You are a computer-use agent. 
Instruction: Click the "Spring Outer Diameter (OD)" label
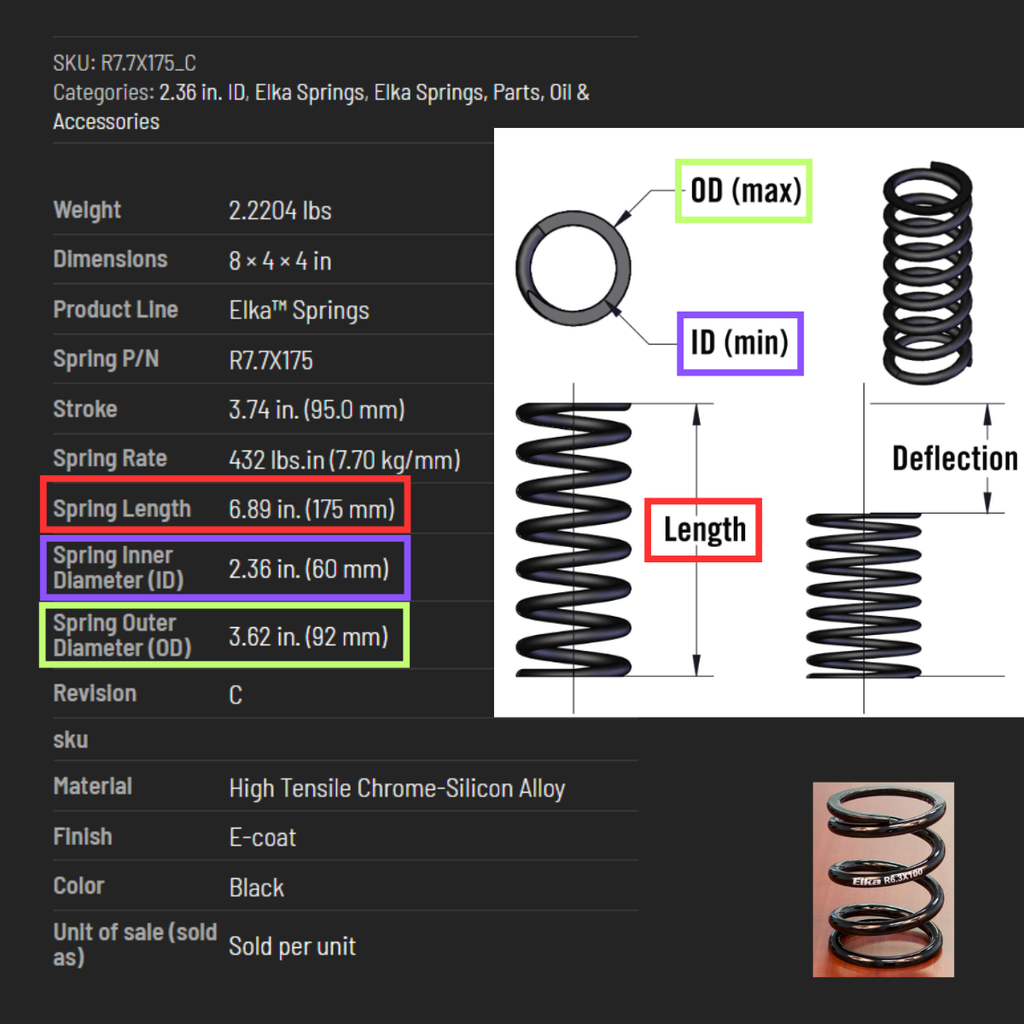(x=122, y=635)
